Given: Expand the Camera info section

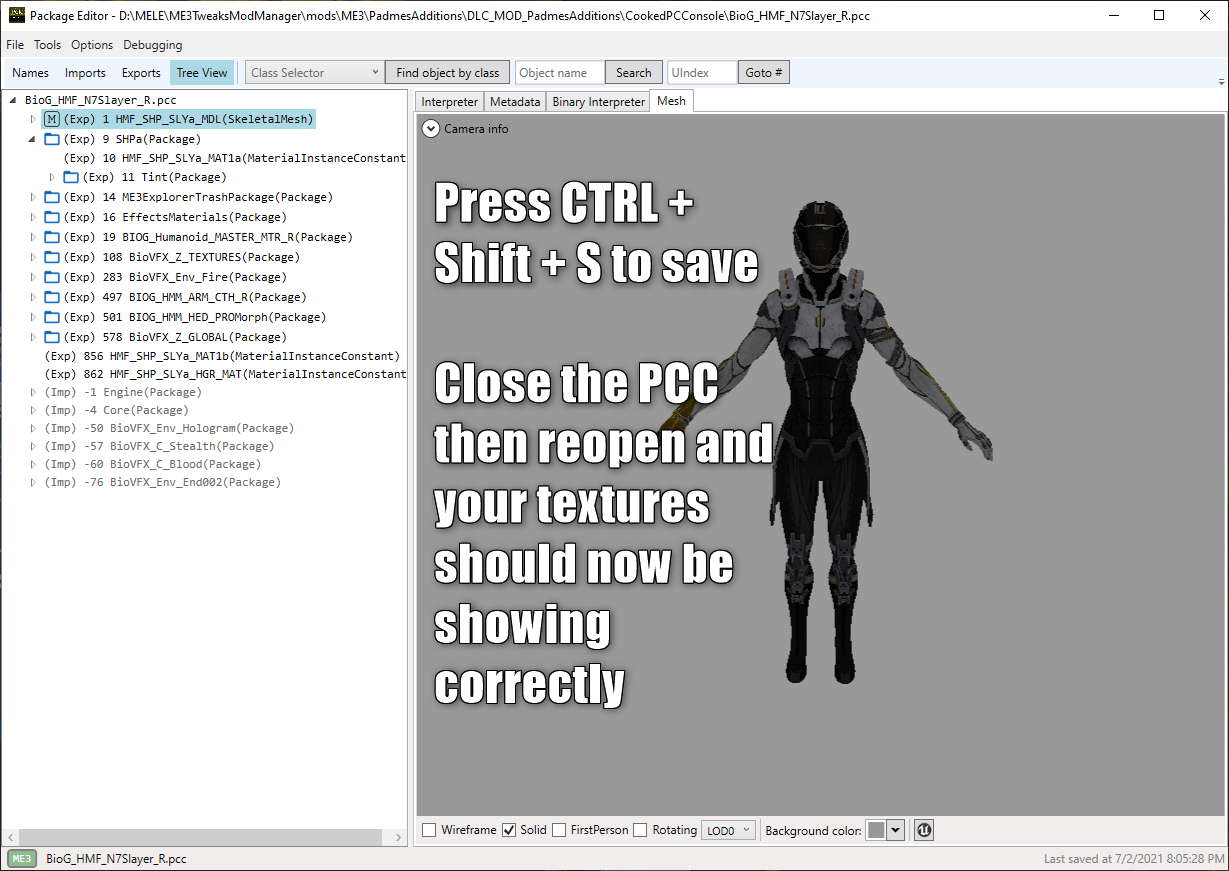Looking at the screenshot, I should (431, 128).
